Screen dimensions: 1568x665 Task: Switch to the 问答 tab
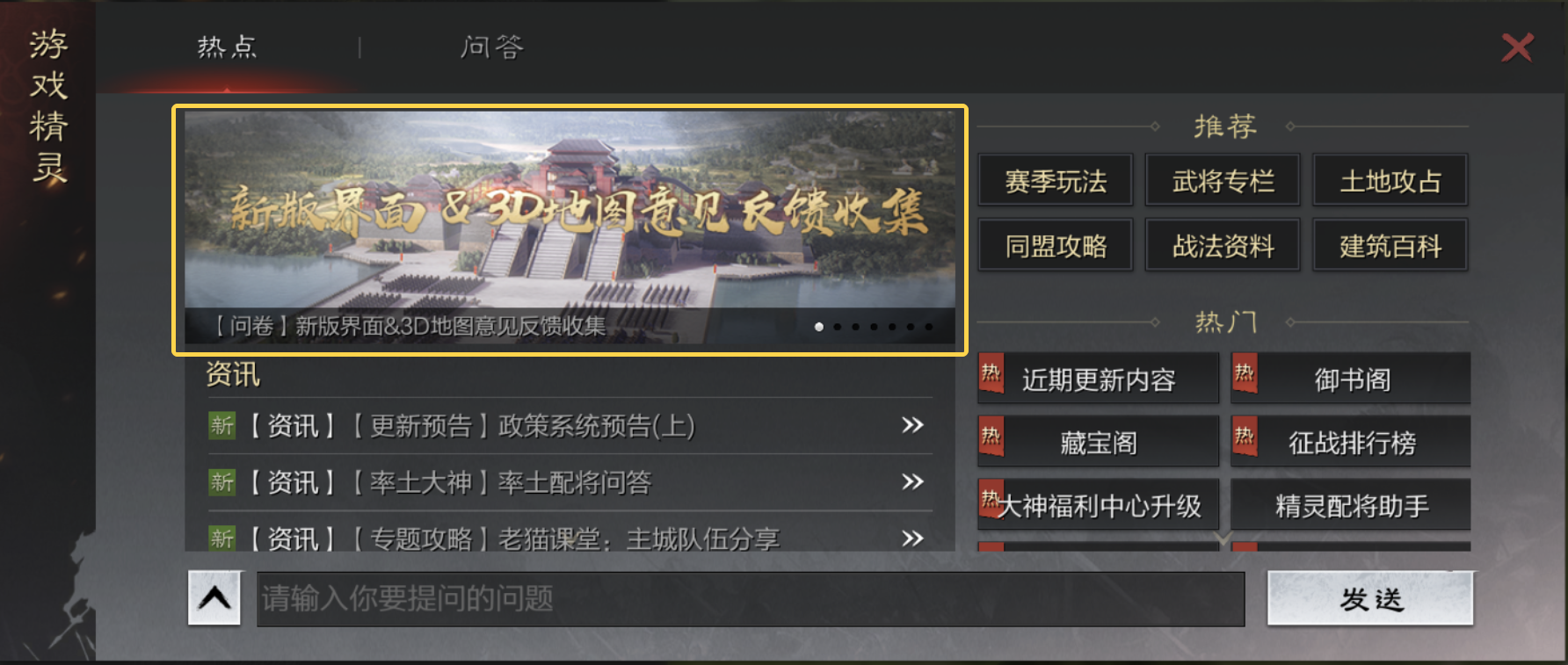tap(492, 47)
